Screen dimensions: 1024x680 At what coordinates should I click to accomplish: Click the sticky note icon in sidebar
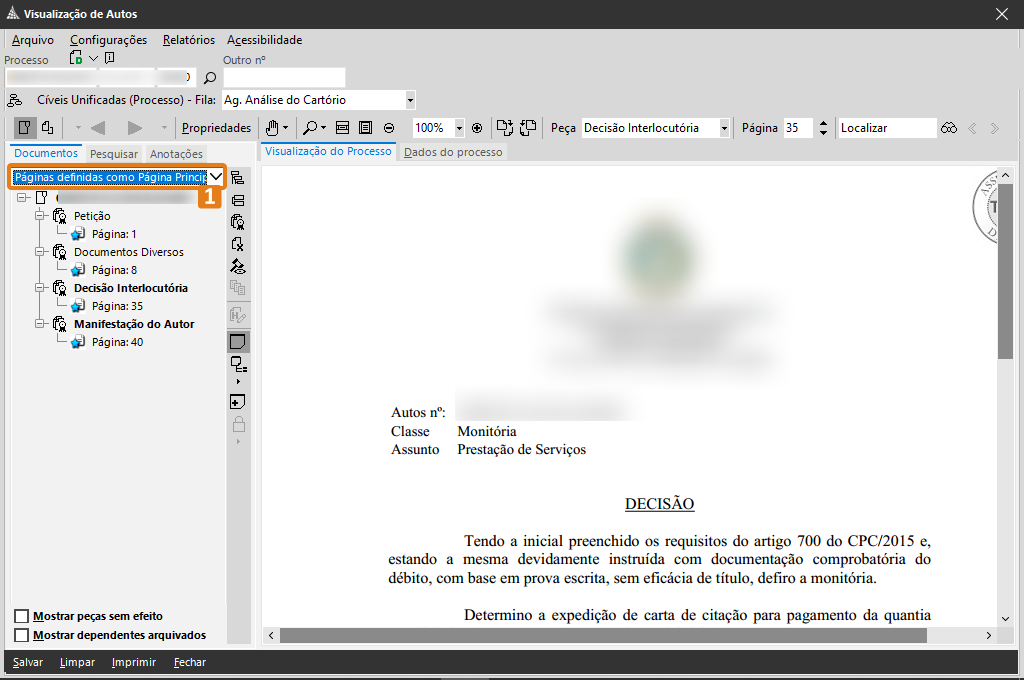(x=237, y=342)
